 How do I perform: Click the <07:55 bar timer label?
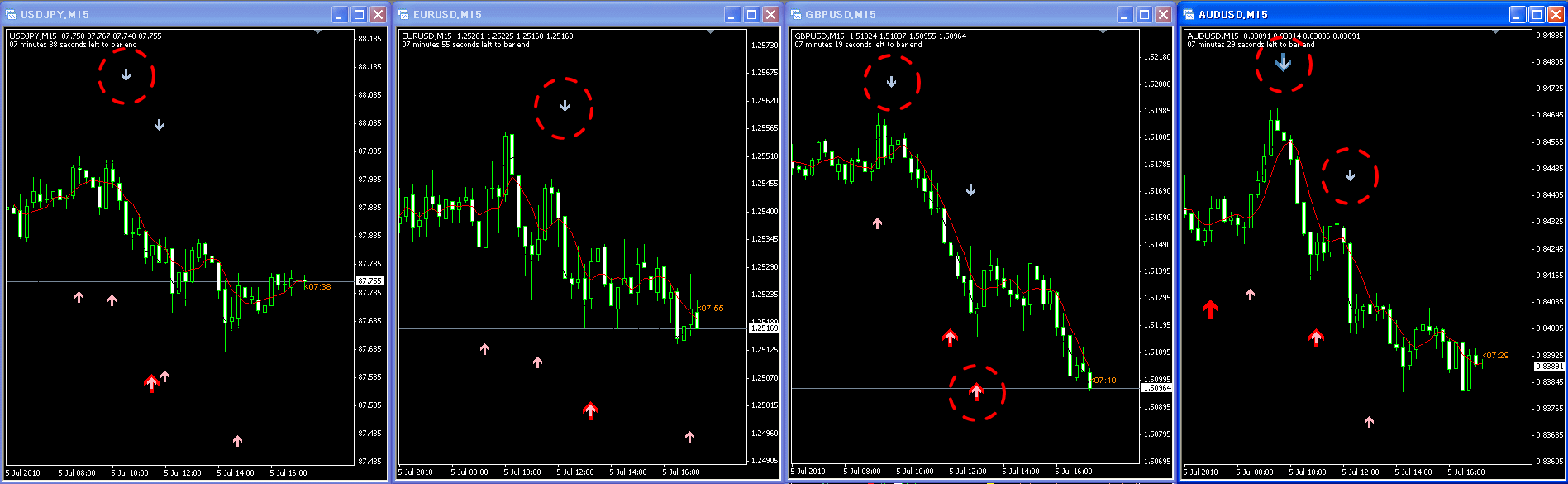click(x=711, y=309)
